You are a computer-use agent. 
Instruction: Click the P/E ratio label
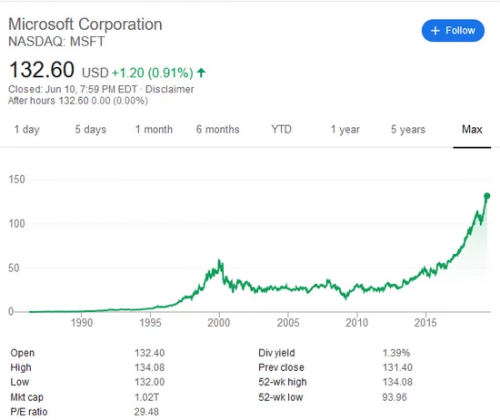tap(29, 412)
